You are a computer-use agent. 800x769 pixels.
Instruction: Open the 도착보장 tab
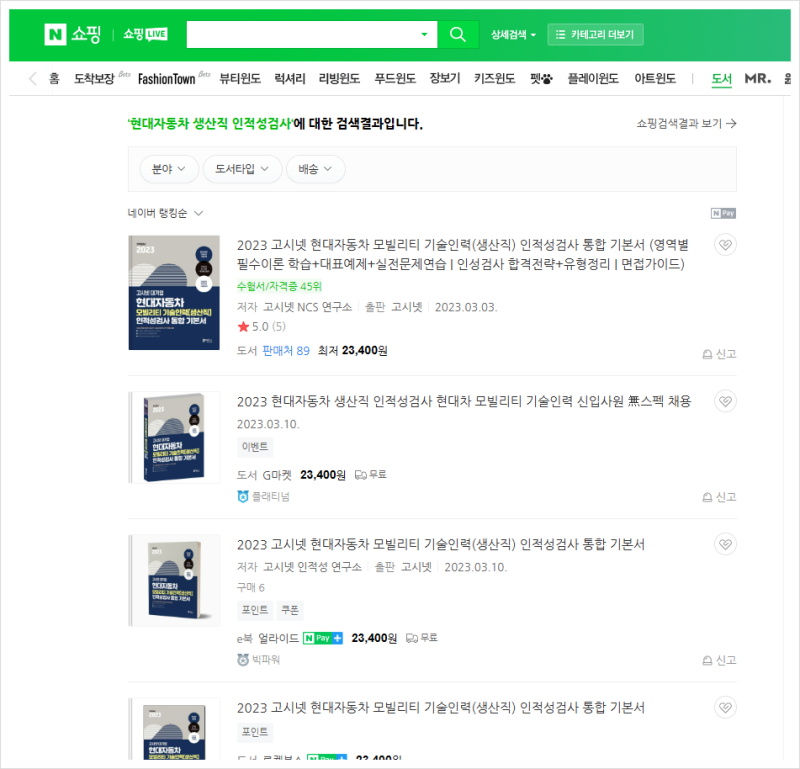tap(94, 79)
